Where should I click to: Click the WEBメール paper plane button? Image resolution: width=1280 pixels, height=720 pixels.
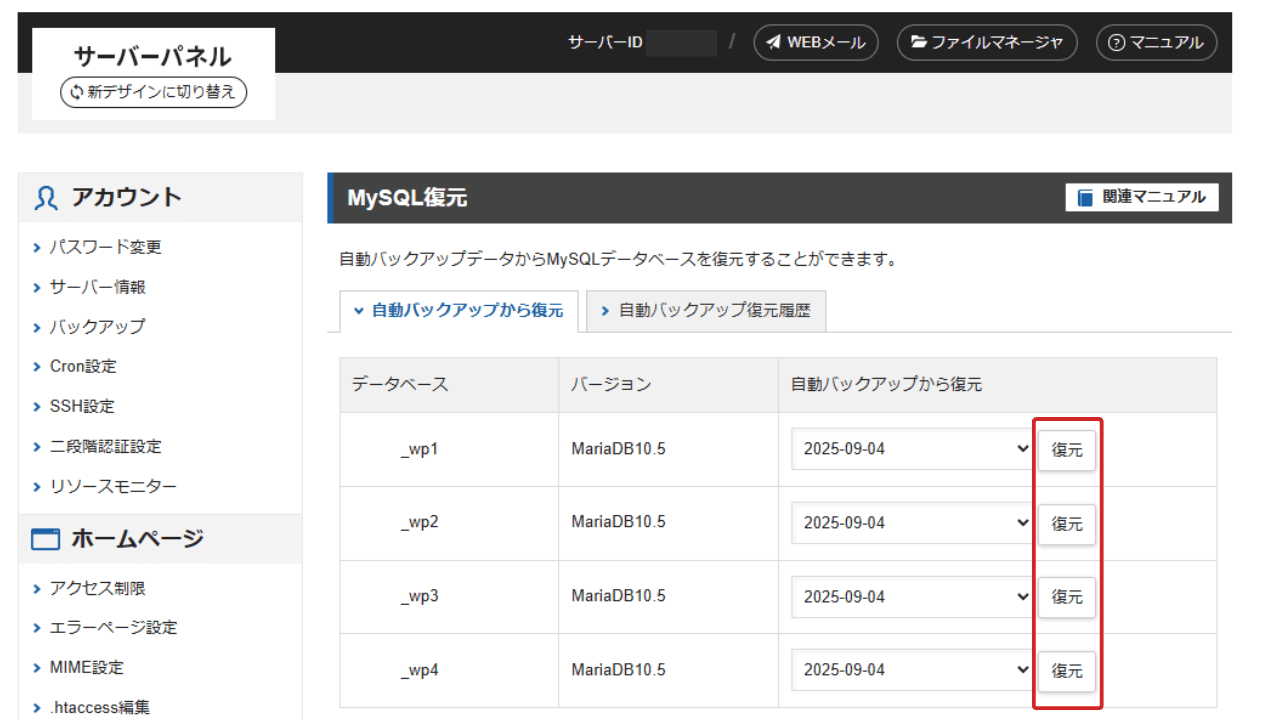pyautogui.click(x=815, y=43)
